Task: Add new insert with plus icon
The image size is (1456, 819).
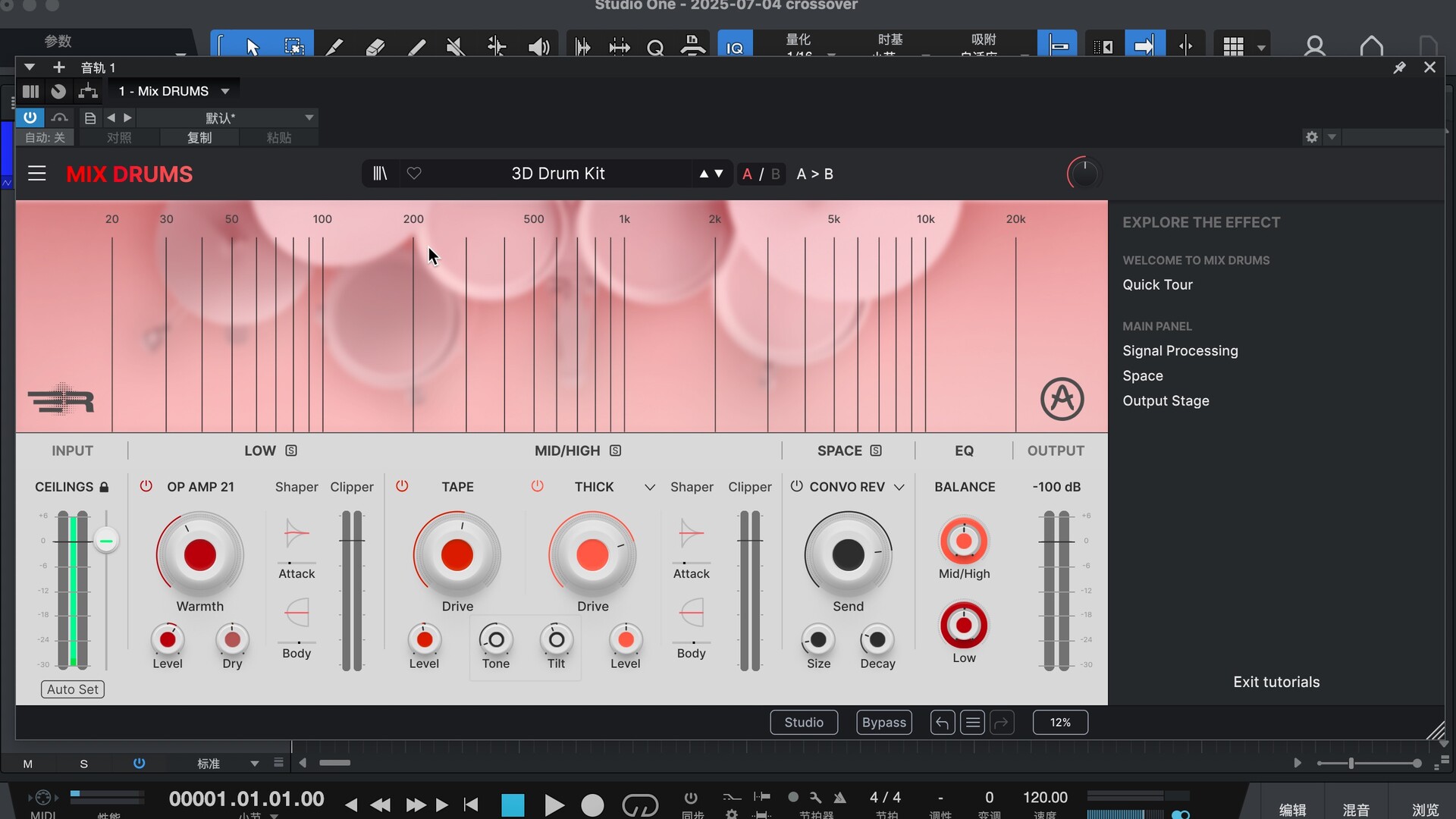Action: click(x=58, y=67)
